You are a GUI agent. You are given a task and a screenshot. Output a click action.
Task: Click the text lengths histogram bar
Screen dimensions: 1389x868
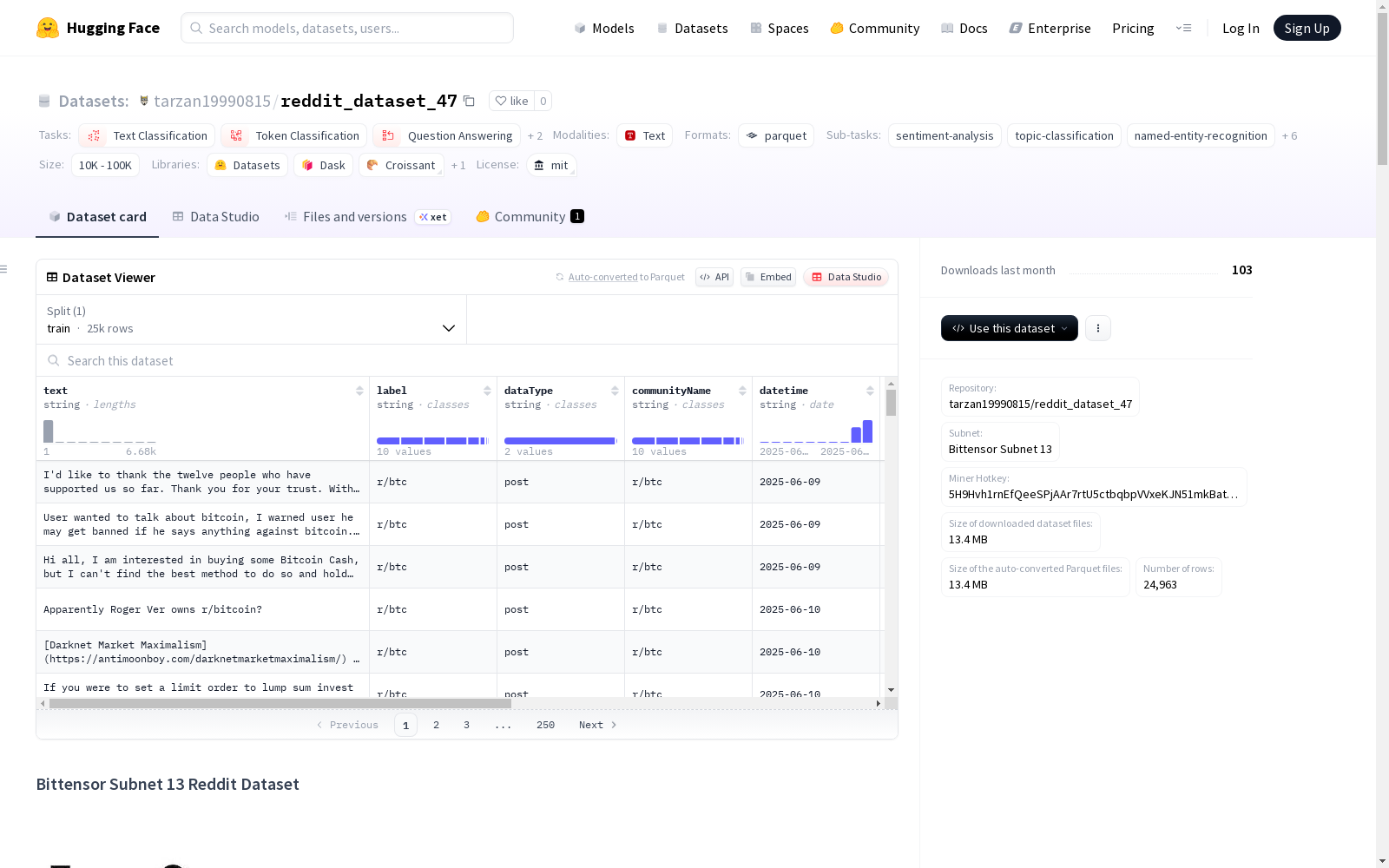tap(49, 431)
